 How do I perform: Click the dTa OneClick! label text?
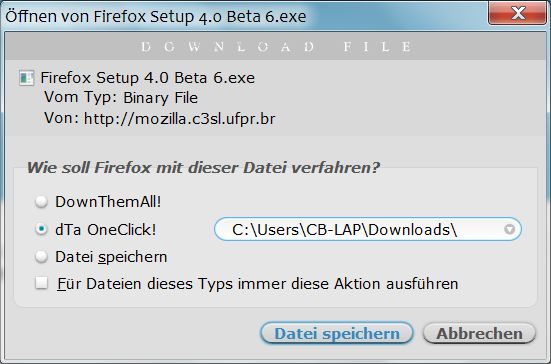[106, 230]
